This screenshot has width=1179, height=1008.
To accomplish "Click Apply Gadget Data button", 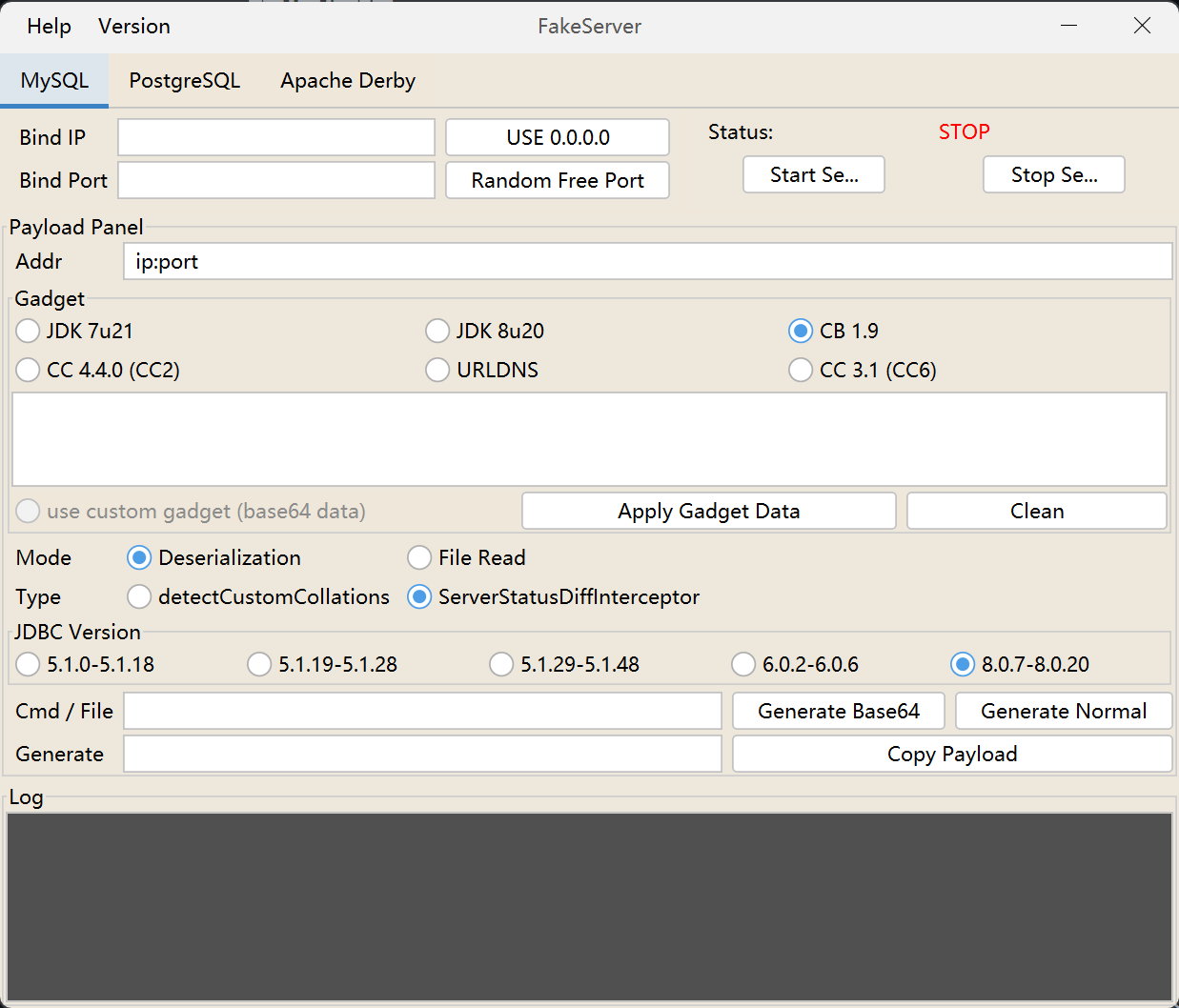I will pos(709,511).
